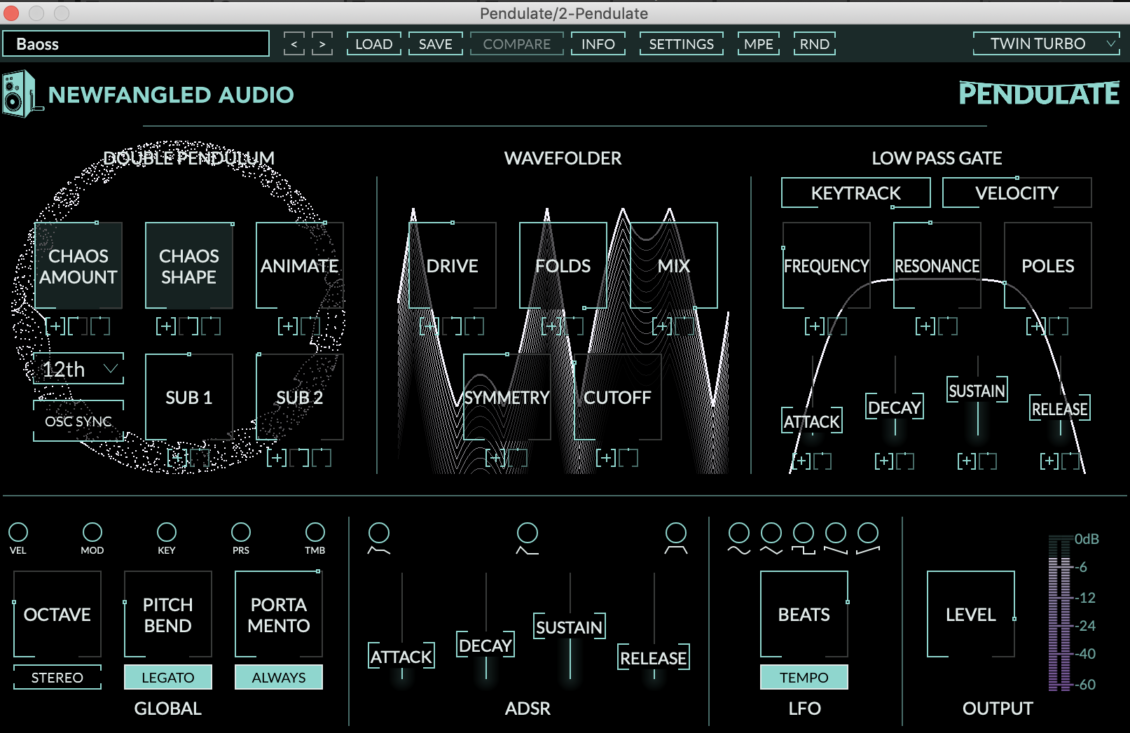
Task: Toggle the OSC SYNC button
Action: coord(79,421)
